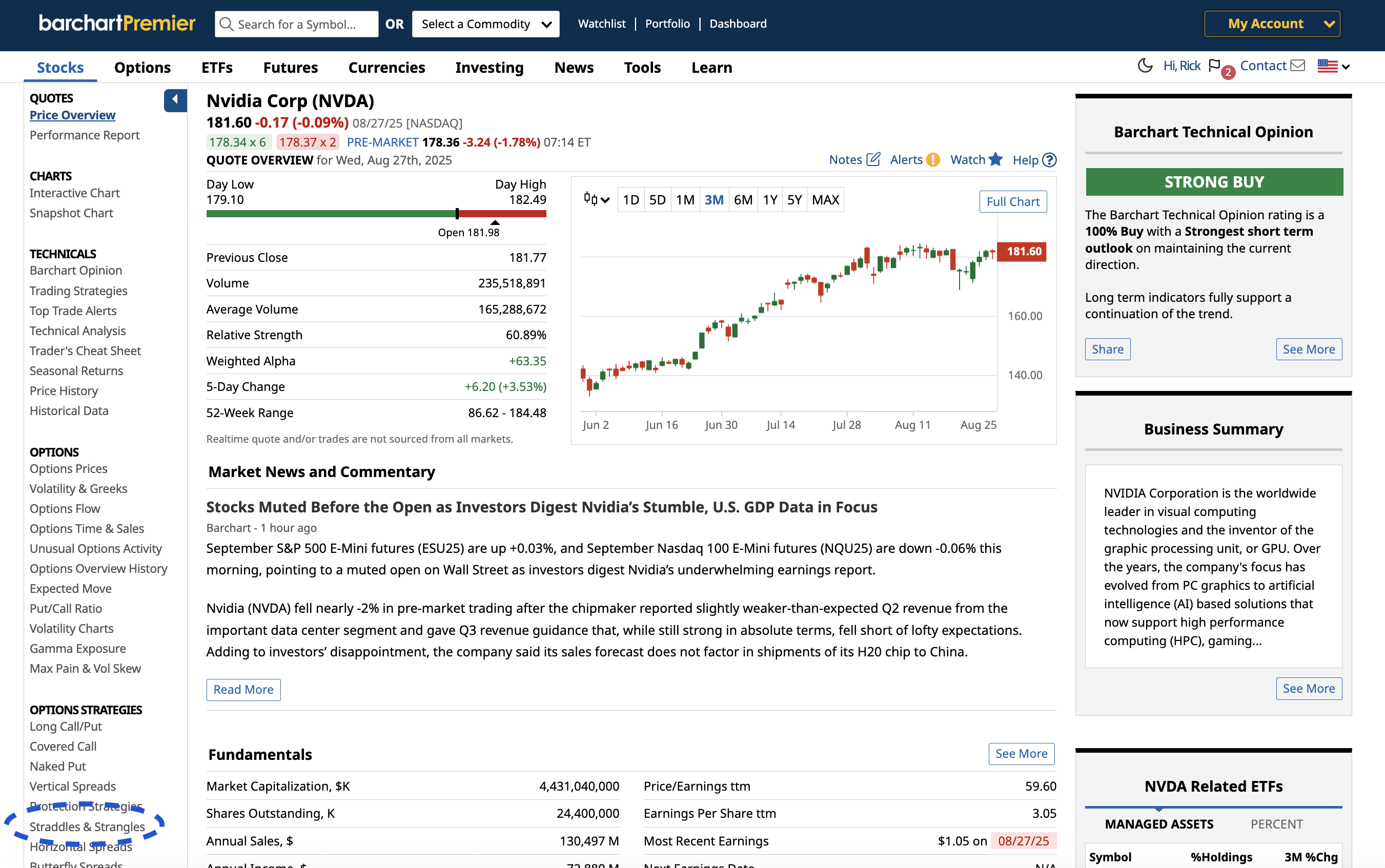This screenshot has width=1385, height=868.
Task: Click the STRONG BUY banner
Action: click(1214, 182)
